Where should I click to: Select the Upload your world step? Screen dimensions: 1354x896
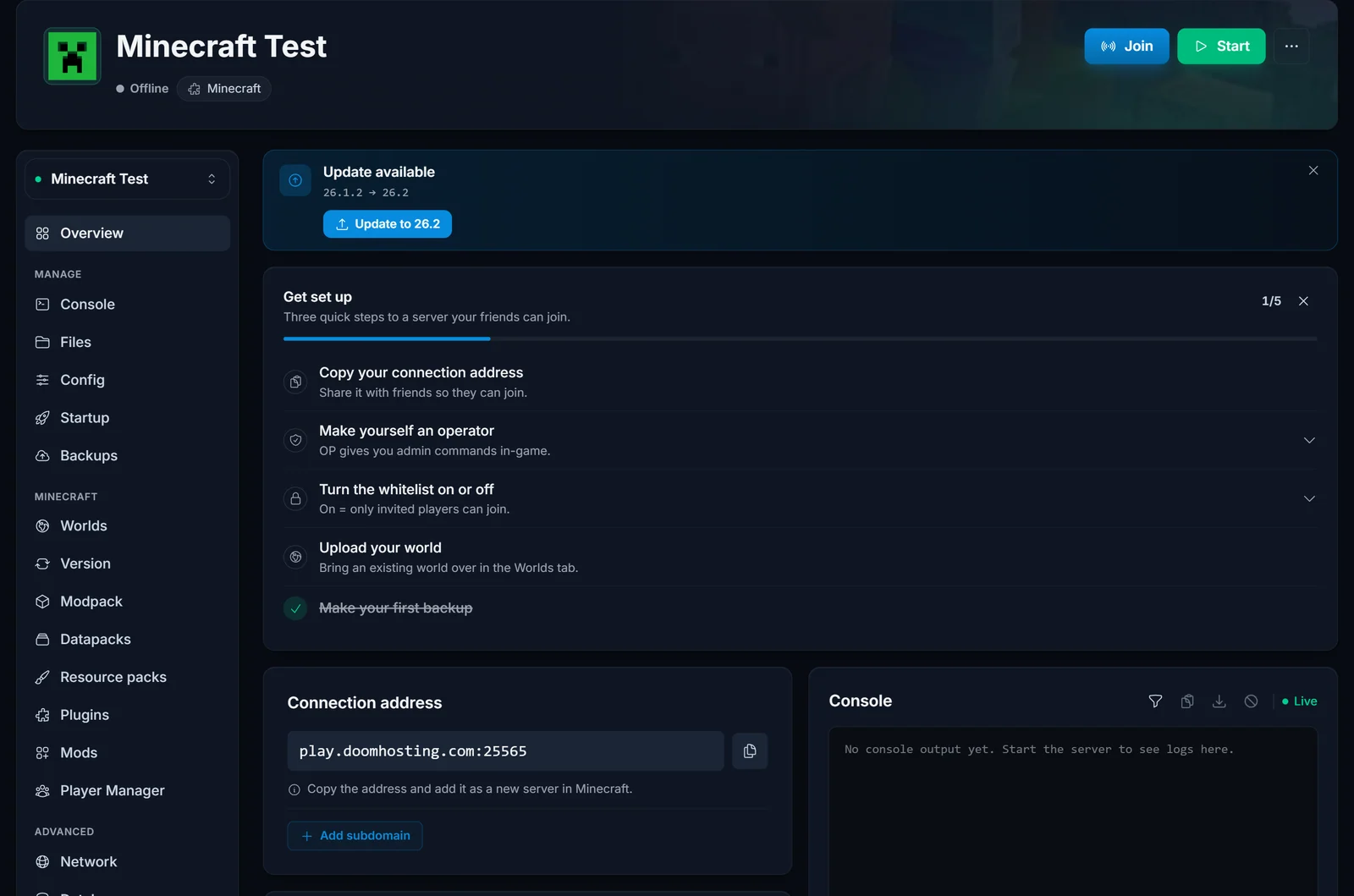coord(800,558)
